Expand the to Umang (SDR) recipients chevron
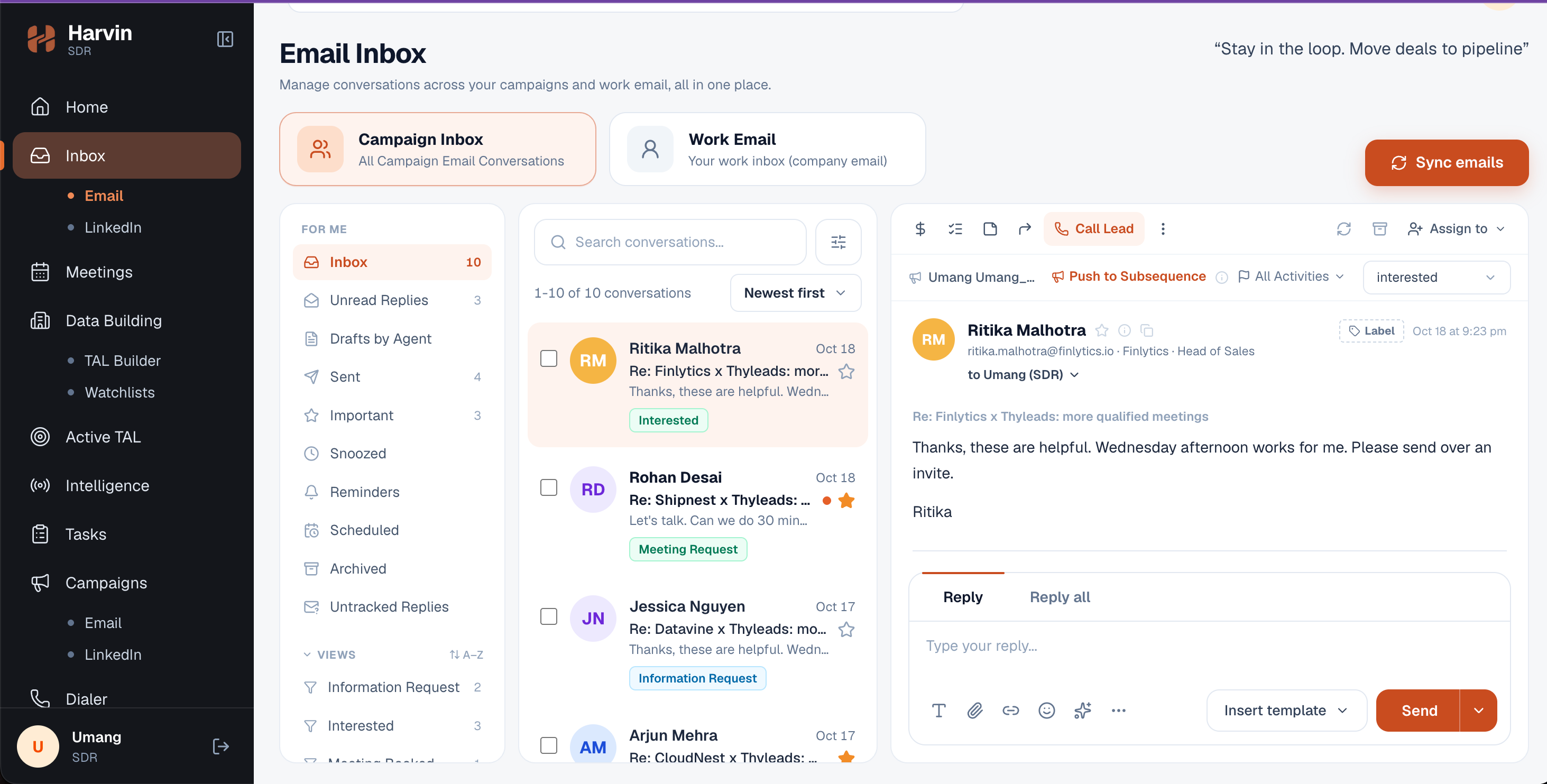This screenshot has height=784, width=1547. [1074, 375]
